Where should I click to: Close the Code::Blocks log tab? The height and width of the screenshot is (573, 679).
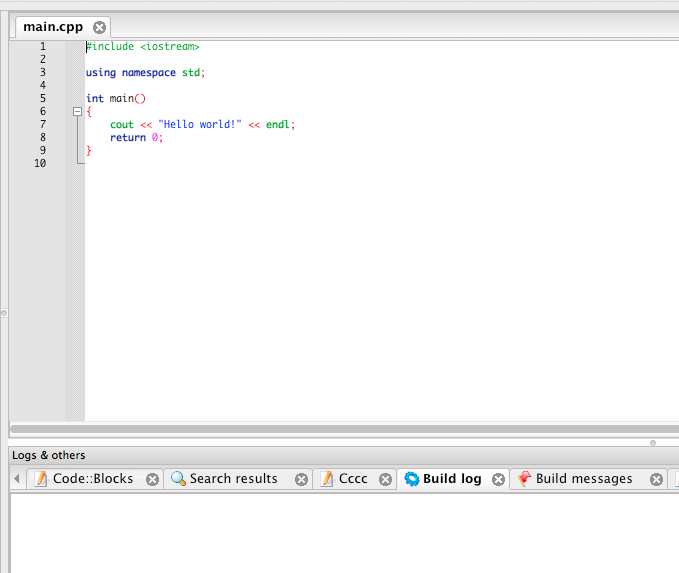(x=152, y=480)
